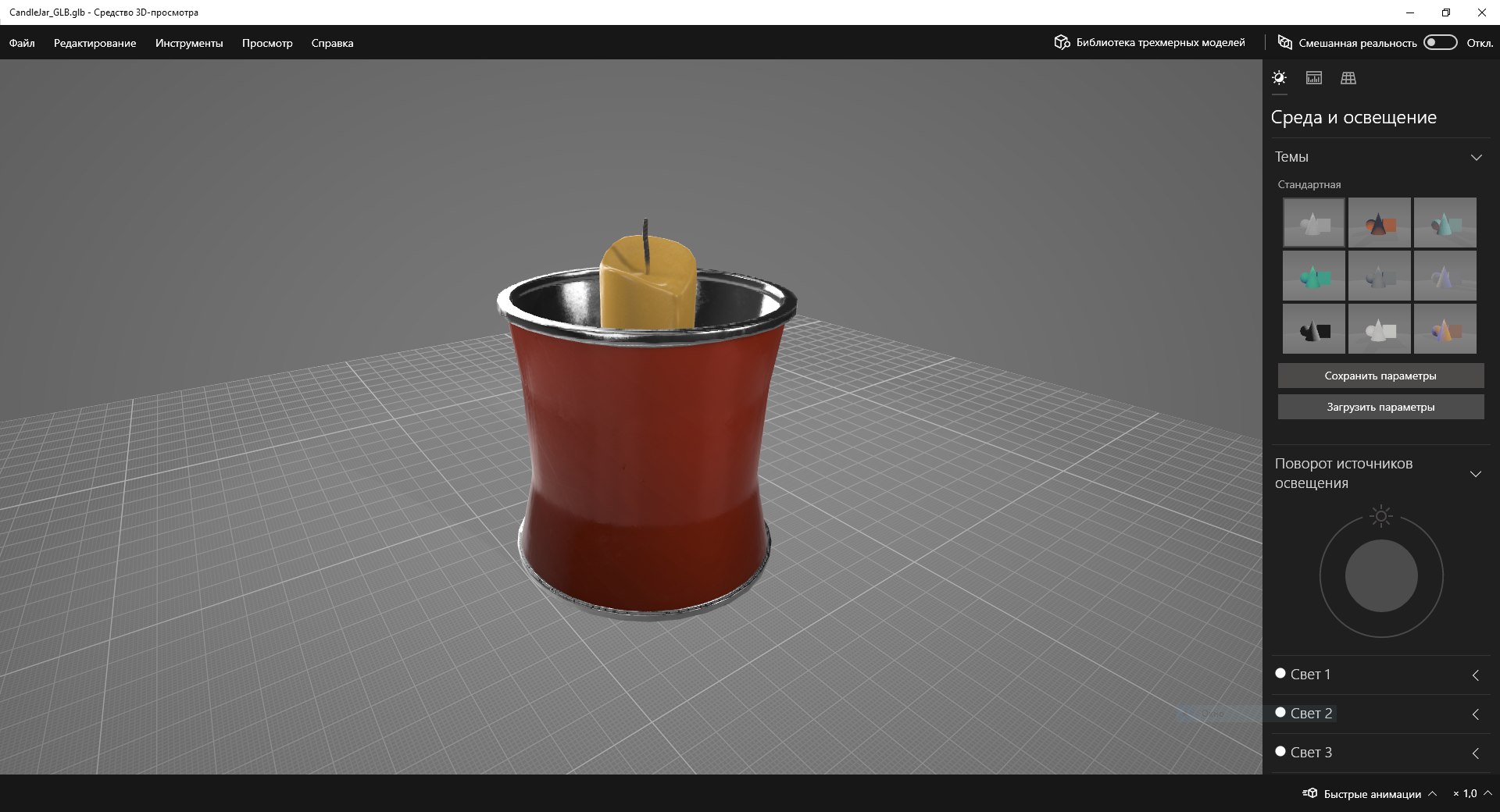
Task: Click the sun icon above light dial
Action: point(1381,516)
